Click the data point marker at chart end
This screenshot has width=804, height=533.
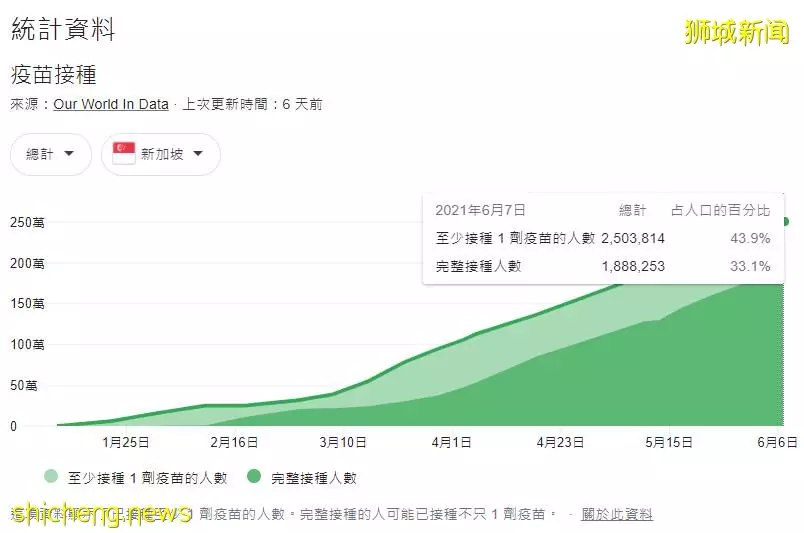pyautogui.click(x=785, y=222)
